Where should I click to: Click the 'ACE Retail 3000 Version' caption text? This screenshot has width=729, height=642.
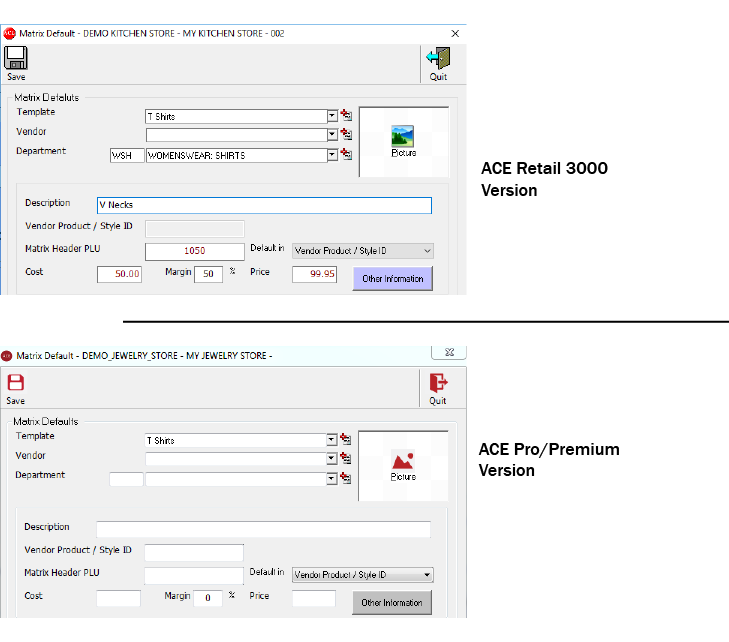(544, 179)
